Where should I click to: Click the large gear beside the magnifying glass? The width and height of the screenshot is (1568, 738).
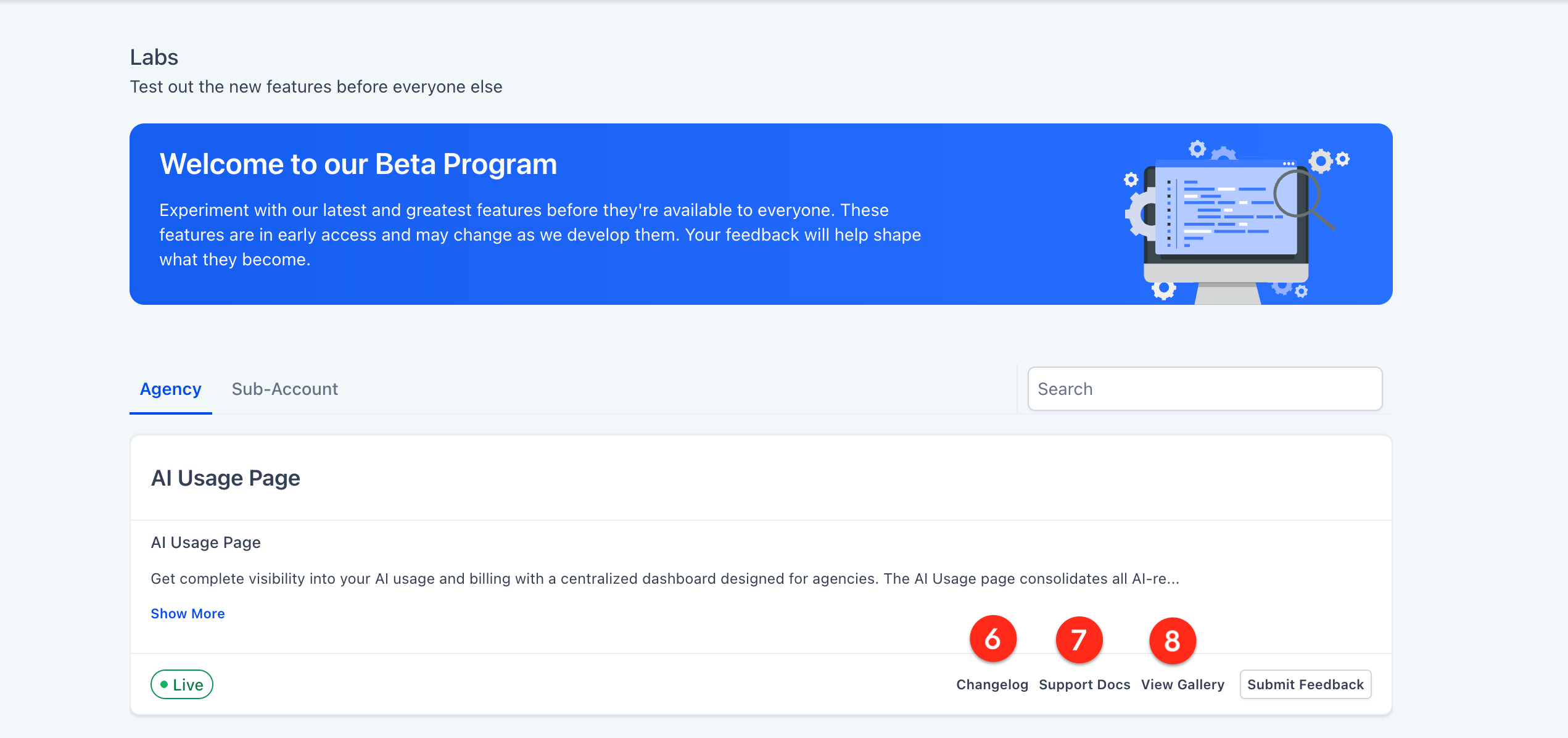pyautogui.click(x=1321, y=161)
